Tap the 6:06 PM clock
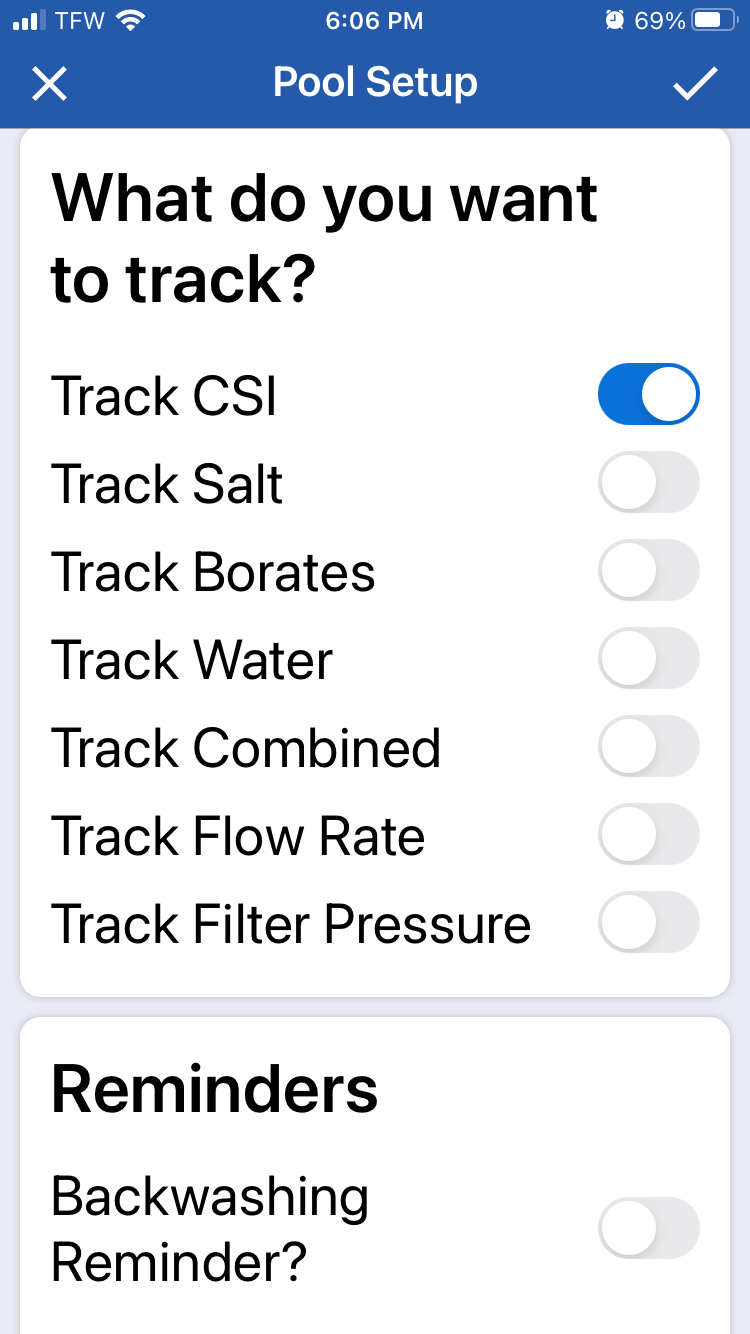This screenshot has width=750, height=1334. click(375, 20)
